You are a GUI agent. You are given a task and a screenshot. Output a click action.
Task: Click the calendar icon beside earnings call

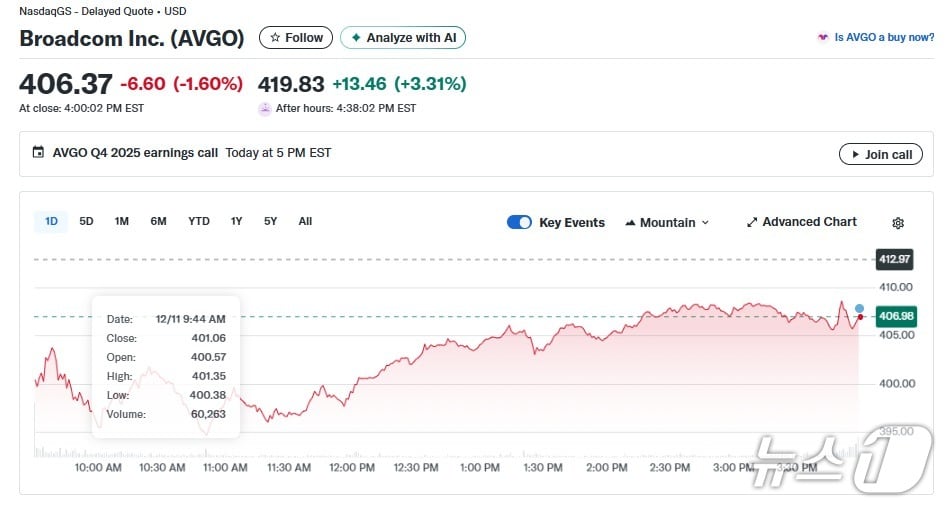pyautogui.click(x=38, y=153)
